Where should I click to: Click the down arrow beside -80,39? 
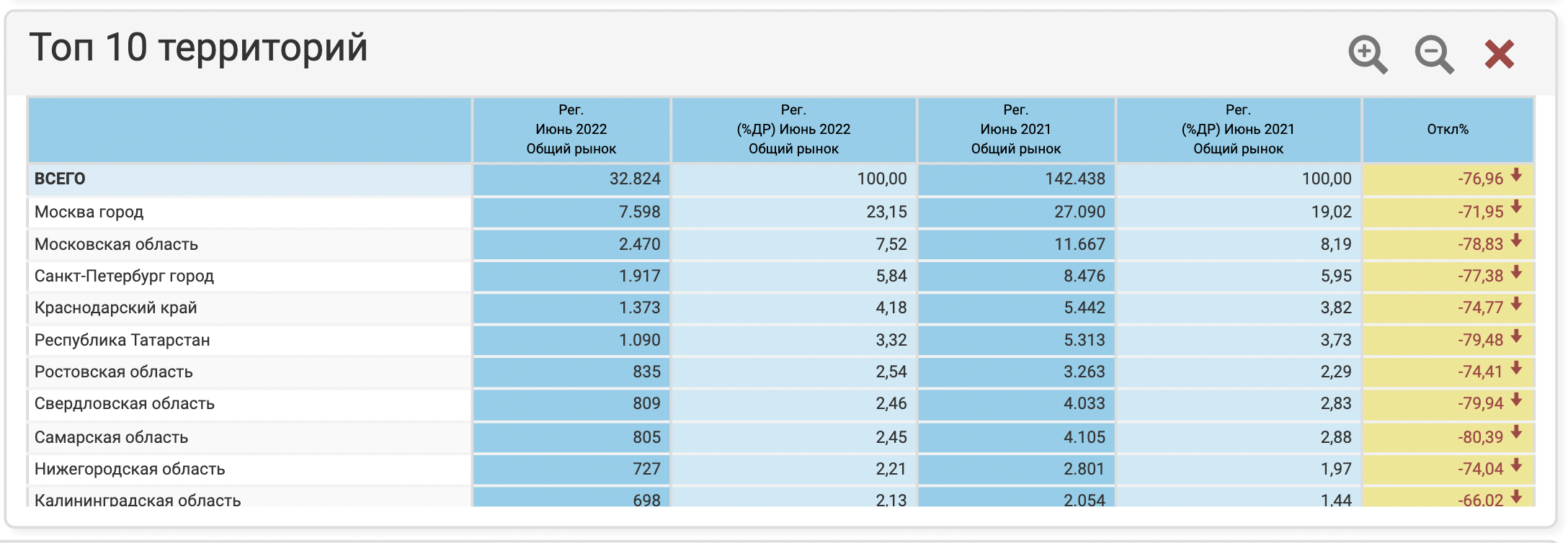1516,432
